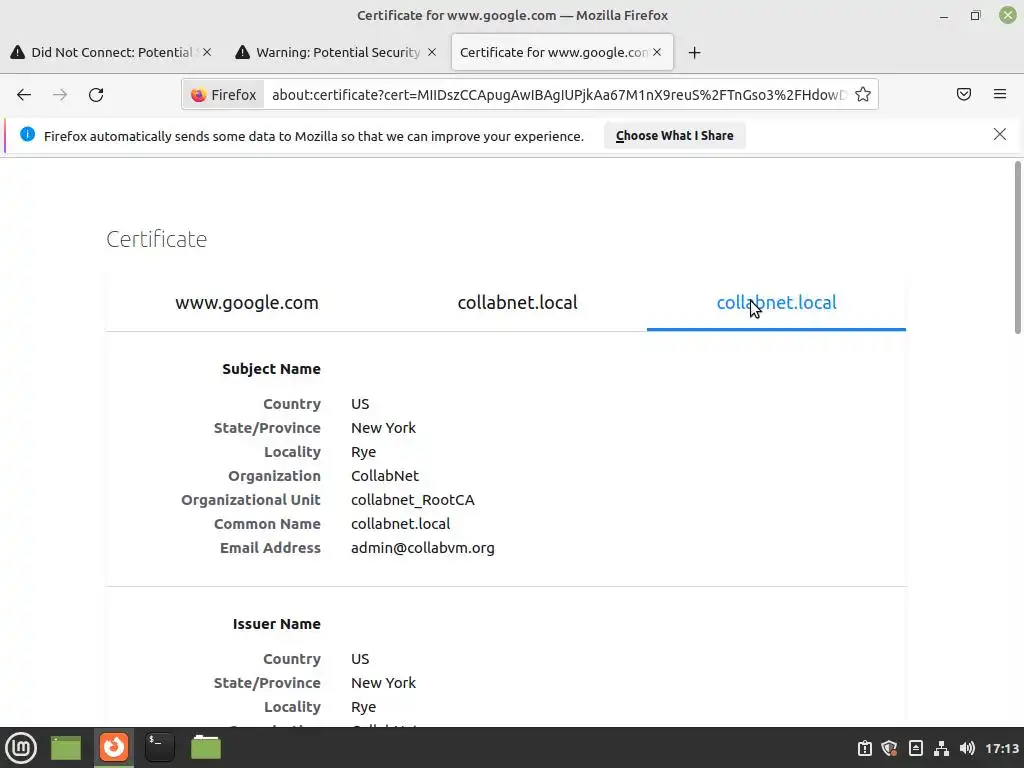Click Subject Name State/Province New York value

click(x=383, y=428)
